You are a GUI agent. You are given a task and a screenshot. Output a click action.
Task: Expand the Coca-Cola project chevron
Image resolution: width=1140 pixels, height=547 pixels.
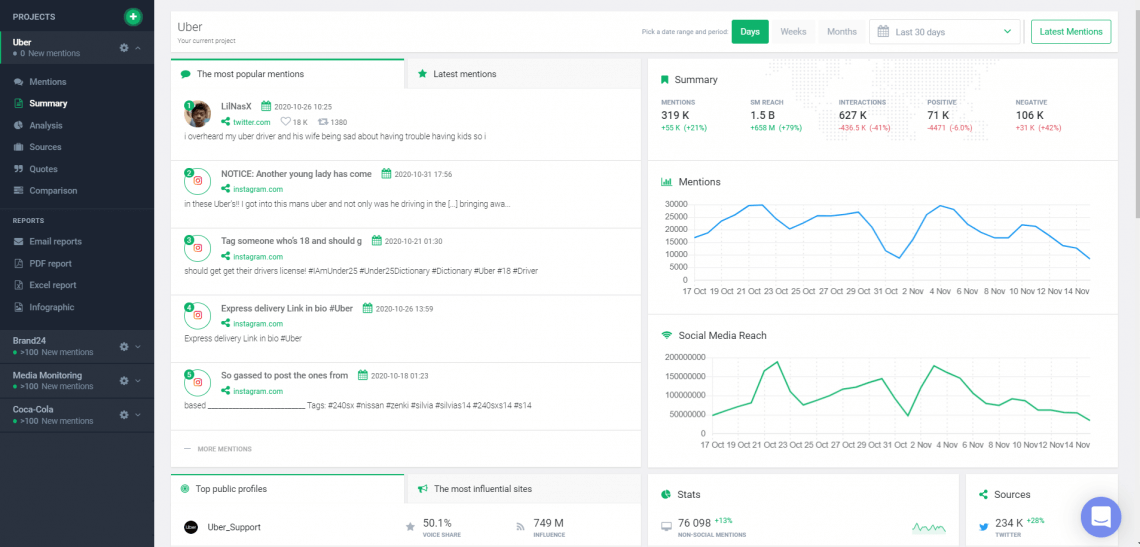[x=138, y=415]
